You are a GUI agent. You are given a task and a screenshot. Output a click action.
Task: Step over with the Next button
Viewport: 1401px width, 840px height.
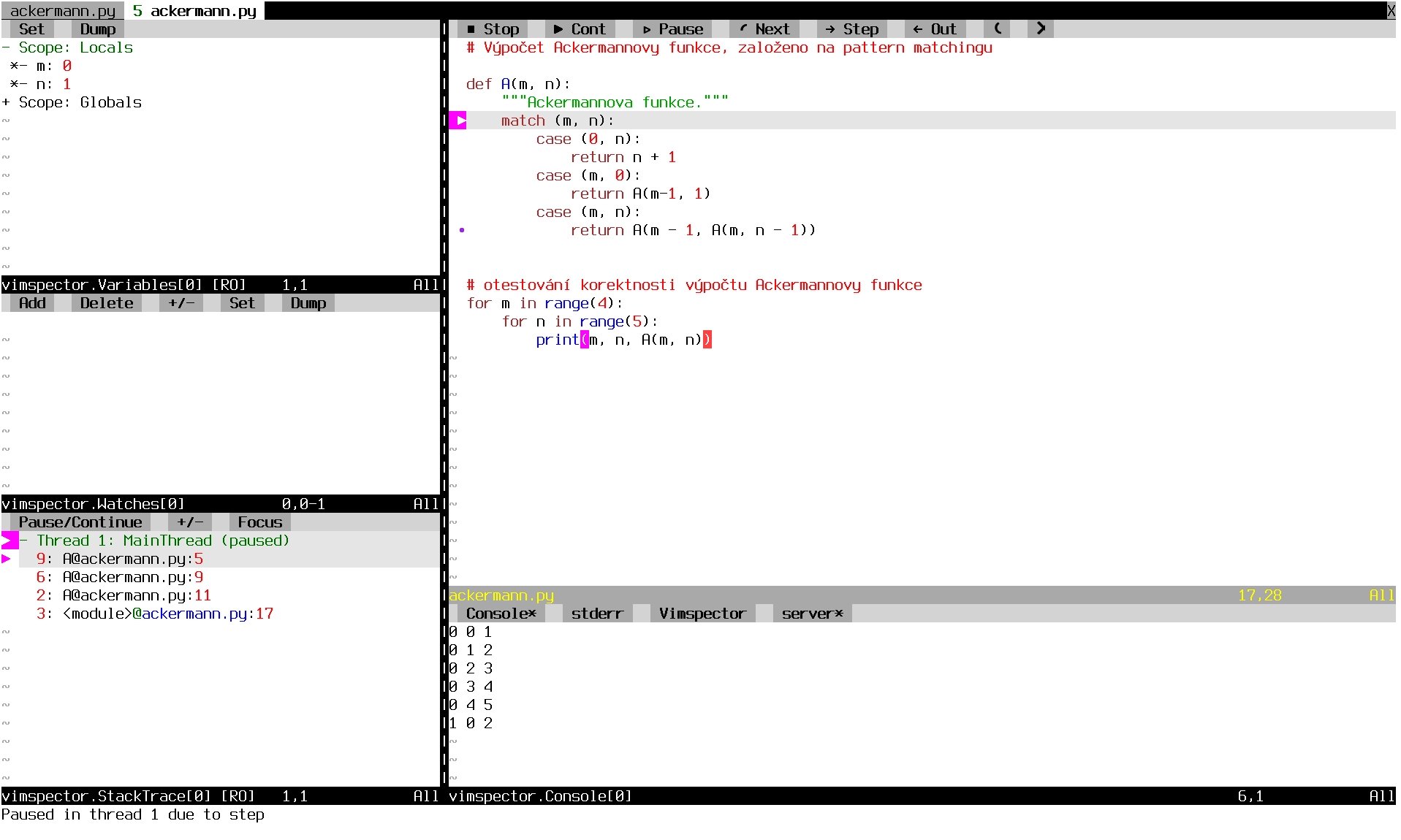click(764, 29)
